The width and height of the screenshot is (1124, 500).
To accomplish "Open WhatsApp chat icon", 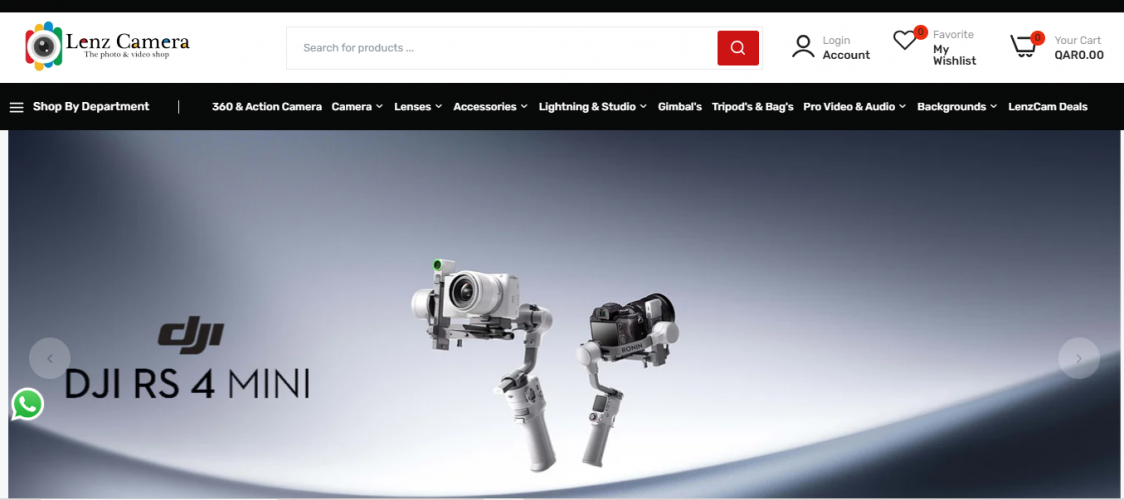I will [27, 404].
